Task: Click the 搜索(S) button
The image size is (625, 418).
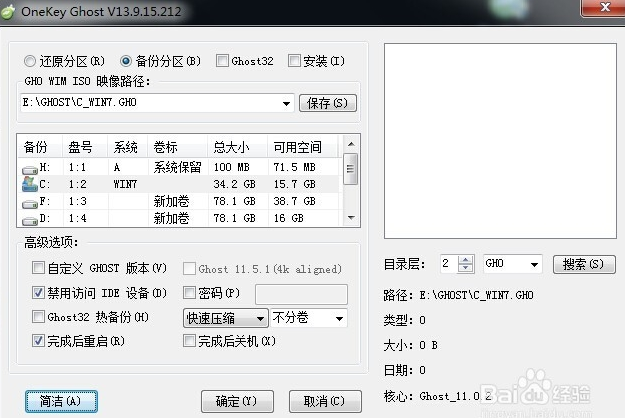Action: point(584,264)
